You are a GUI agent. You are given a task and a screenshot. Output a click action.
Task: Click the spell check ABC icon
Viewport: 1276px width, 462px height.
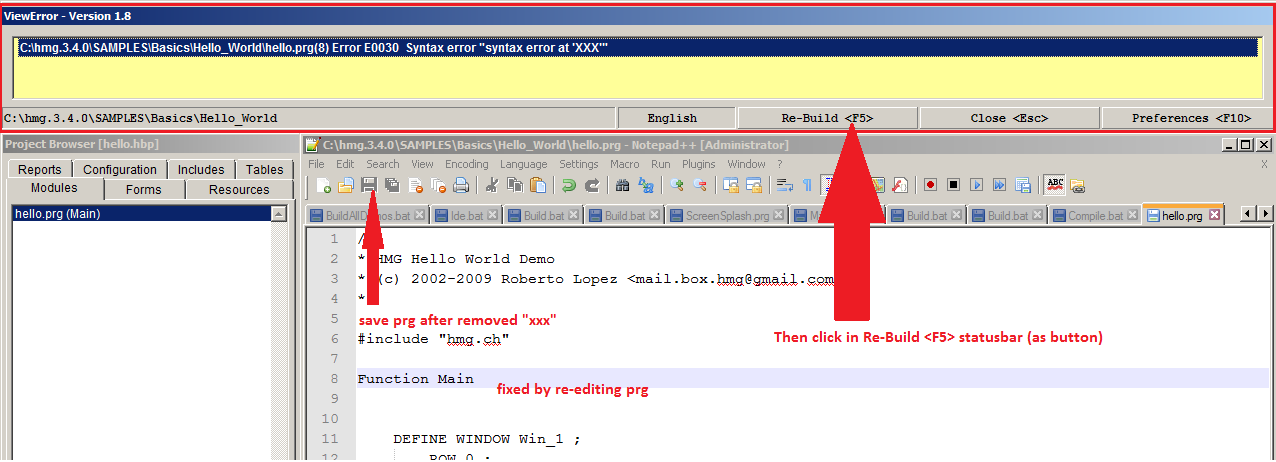pyautogui.click(x=1054, y=185)
